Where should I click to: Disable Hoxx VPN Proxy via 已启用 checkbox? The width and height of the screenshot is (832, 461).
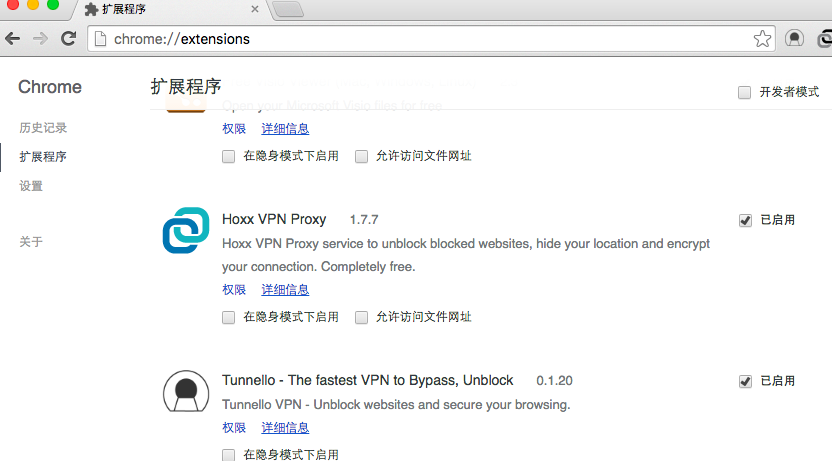(x=745, y=220)
